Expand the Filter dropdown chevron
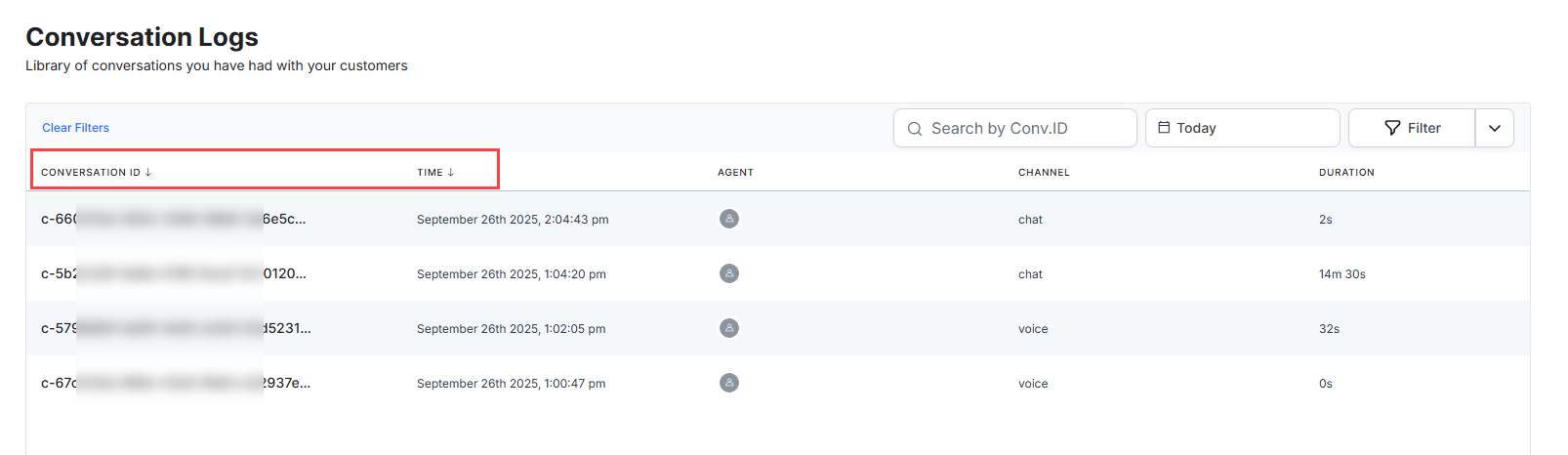 (1494, 128)
